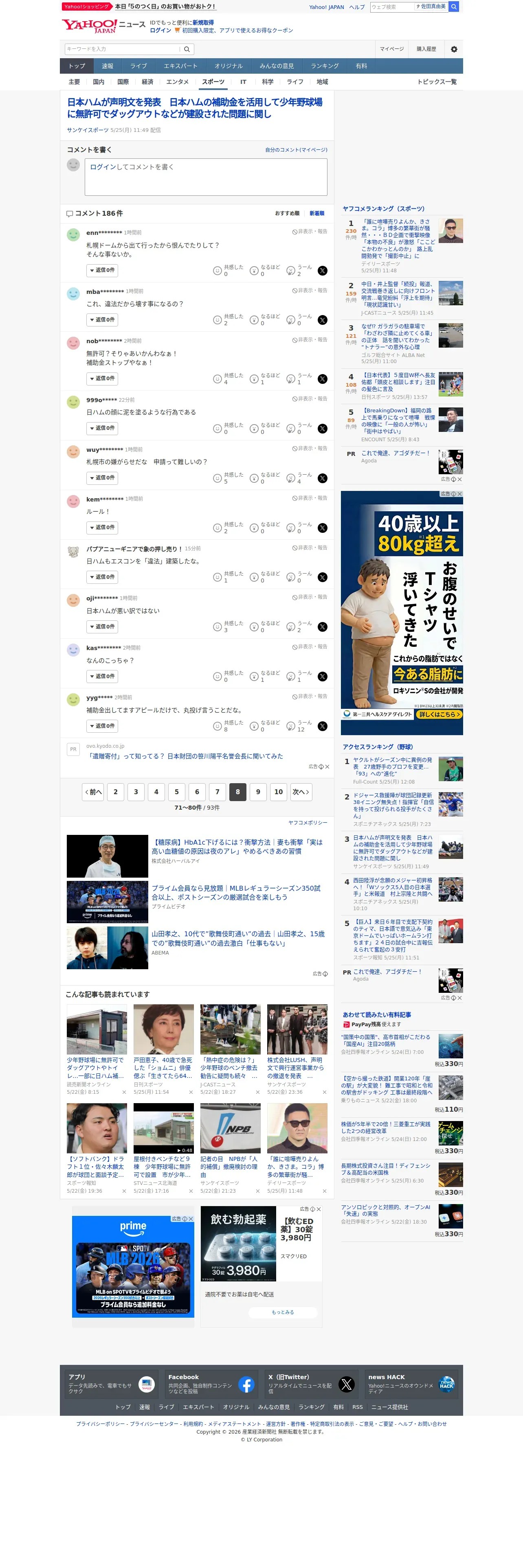Viewport: 523px width, 1568px height.
Task: Select the 国内 category
Action: tap(99, 82)
